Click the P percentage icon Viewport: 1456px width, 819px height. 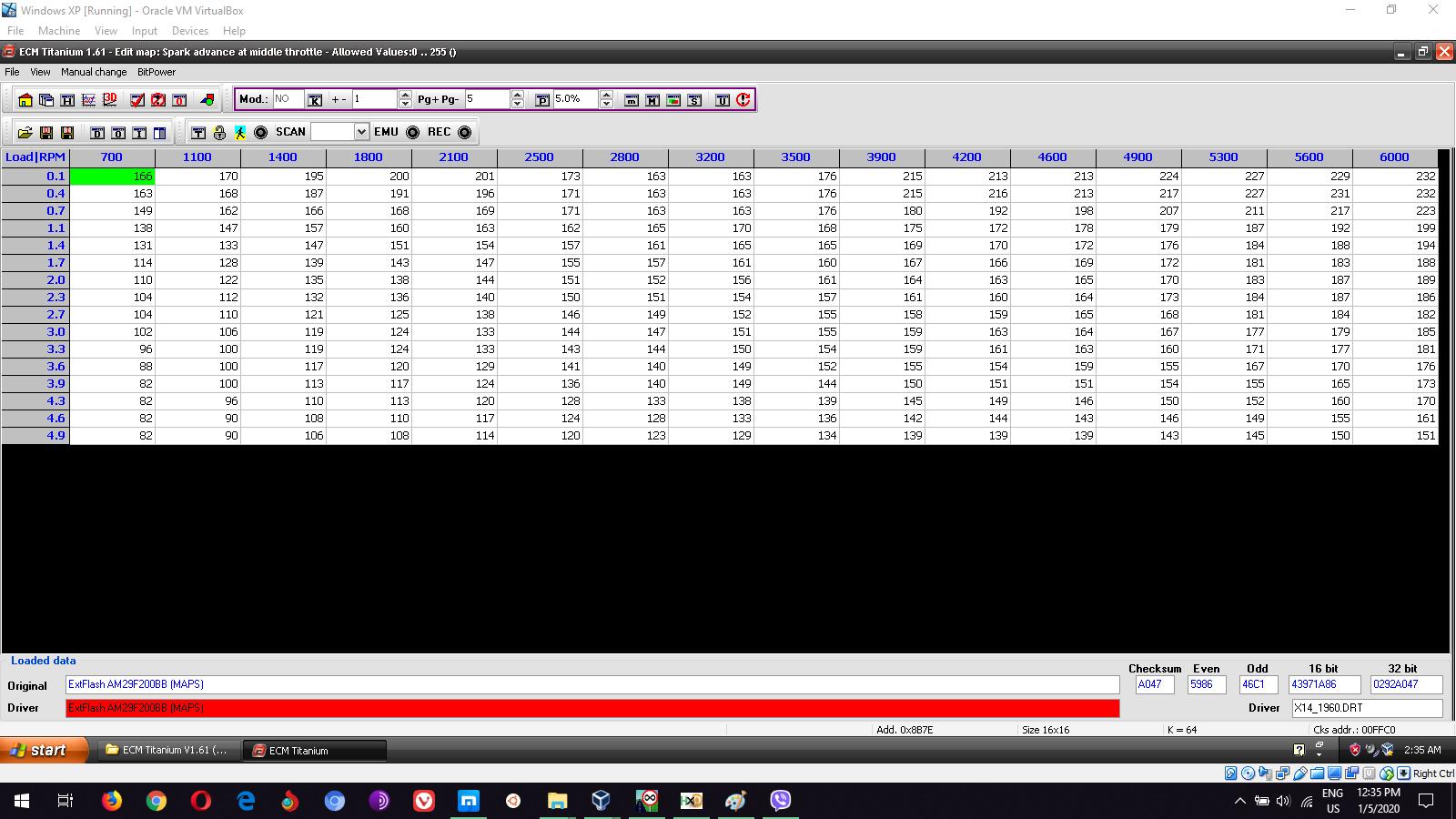(542, 100)
